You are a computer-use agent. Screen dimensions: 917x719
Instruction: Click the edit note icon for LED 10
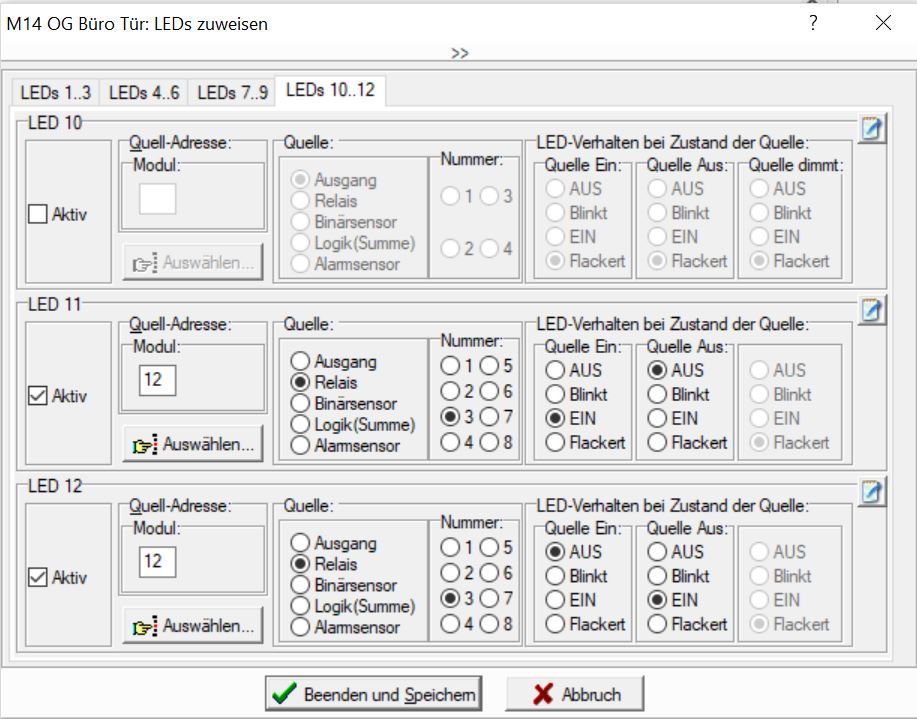click(872, 130)
